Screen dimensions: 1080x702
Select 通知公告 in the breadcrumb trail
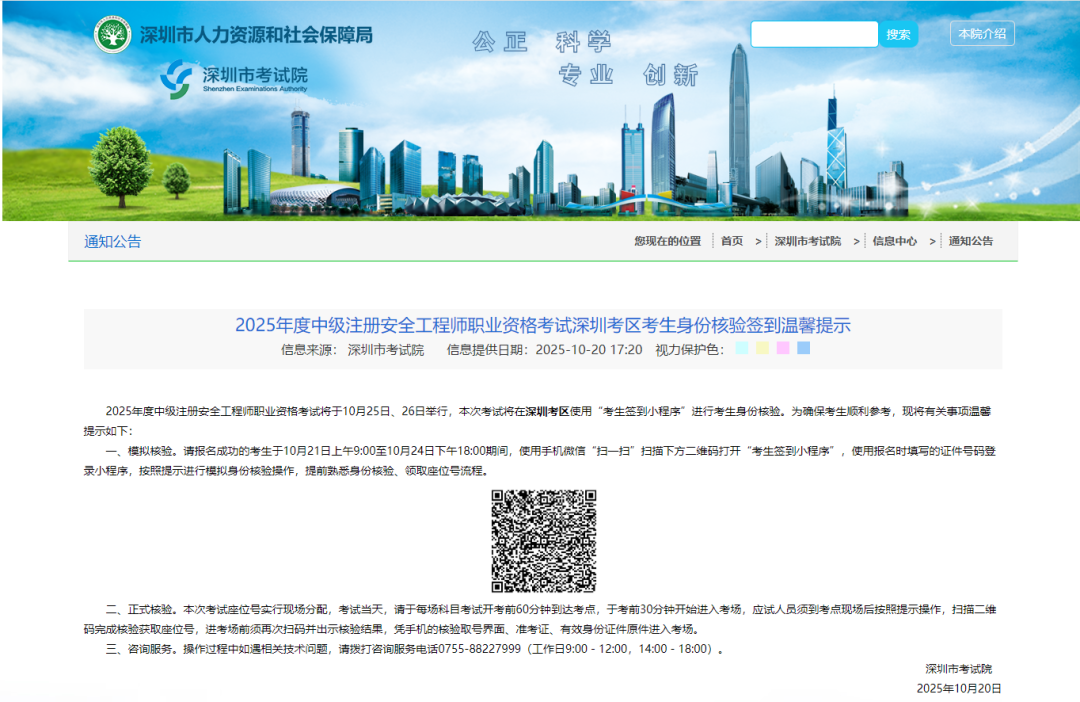click(x=971, y=241)
